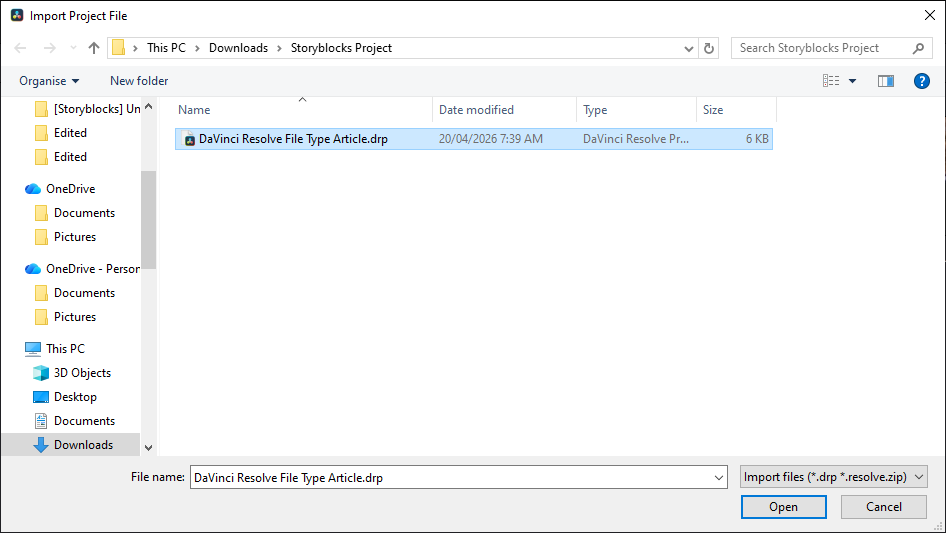Open the [Storyblocks] Un folder in sidebar

(x=87, y=109)
